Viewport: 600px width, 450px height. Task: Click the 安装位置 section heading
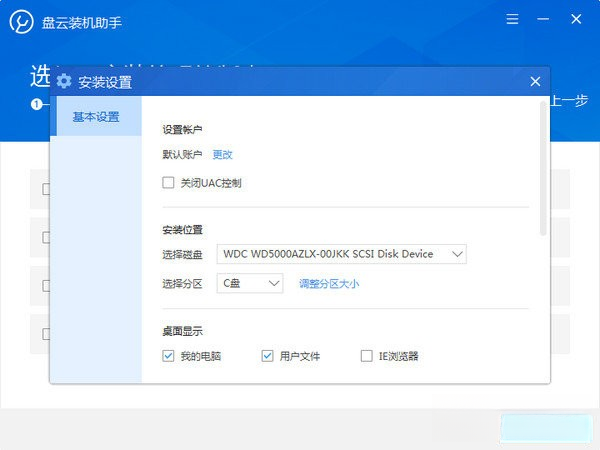point(182,230)
